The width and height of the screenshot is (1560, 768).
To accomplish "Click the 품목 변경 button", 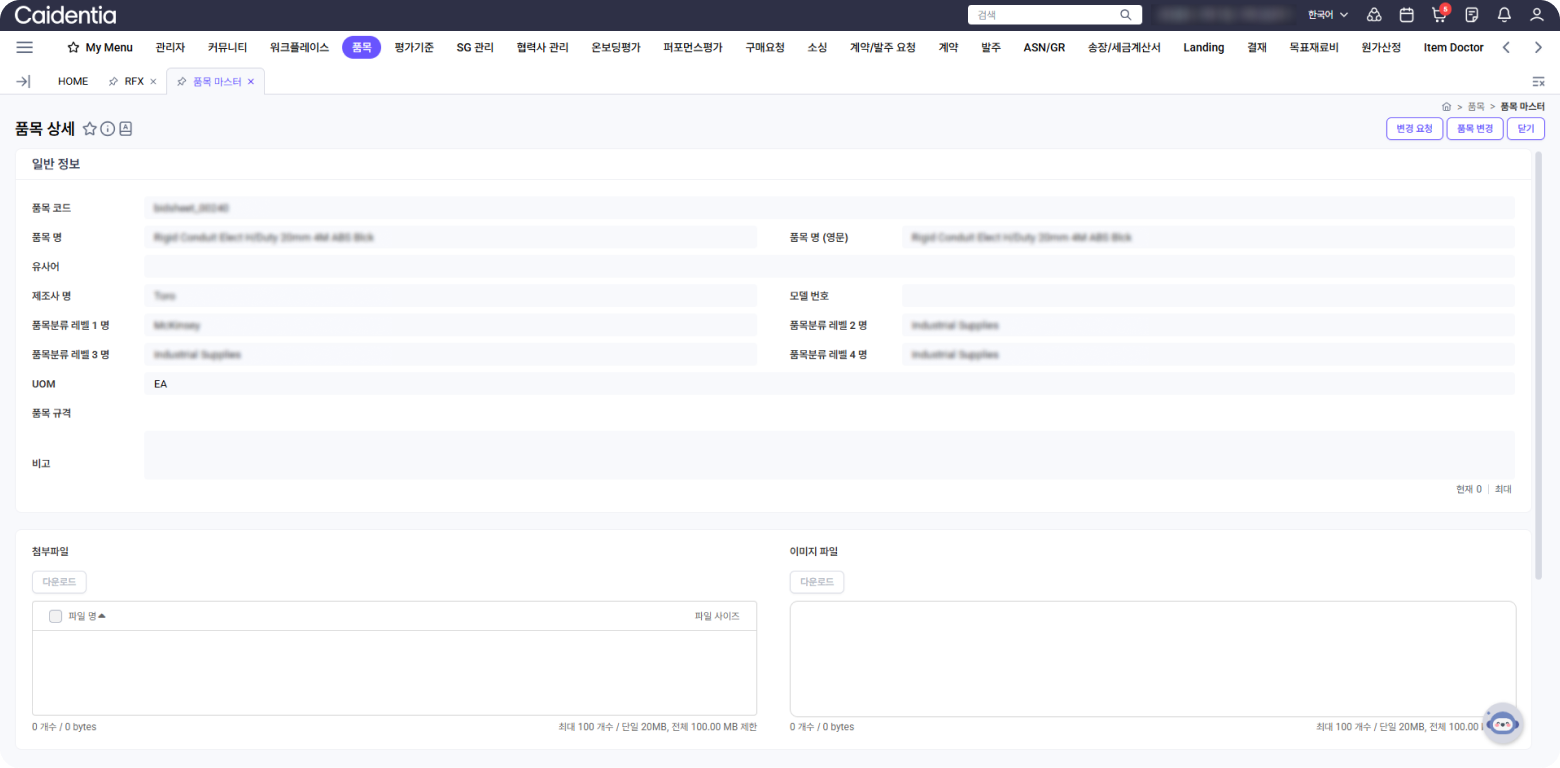I will [1474, 129].
